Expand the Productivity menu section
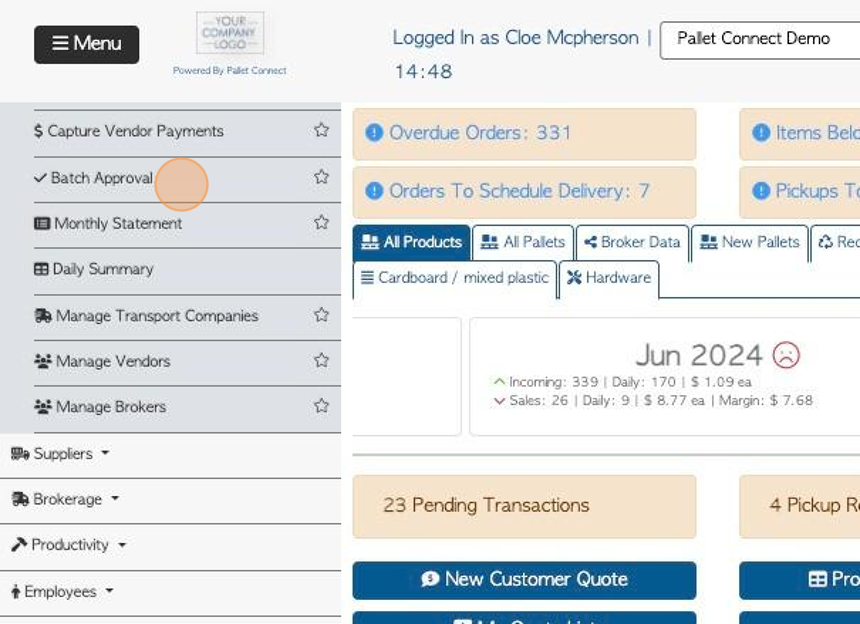The height and width of the screenshot is (624, 860). (69, 544)
